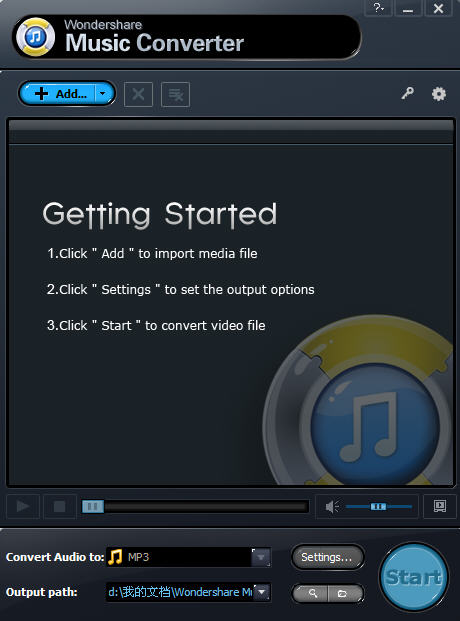This screenshot has height=621, width=460.
Task: Click the blue Add button
Action: coord(57,94)
